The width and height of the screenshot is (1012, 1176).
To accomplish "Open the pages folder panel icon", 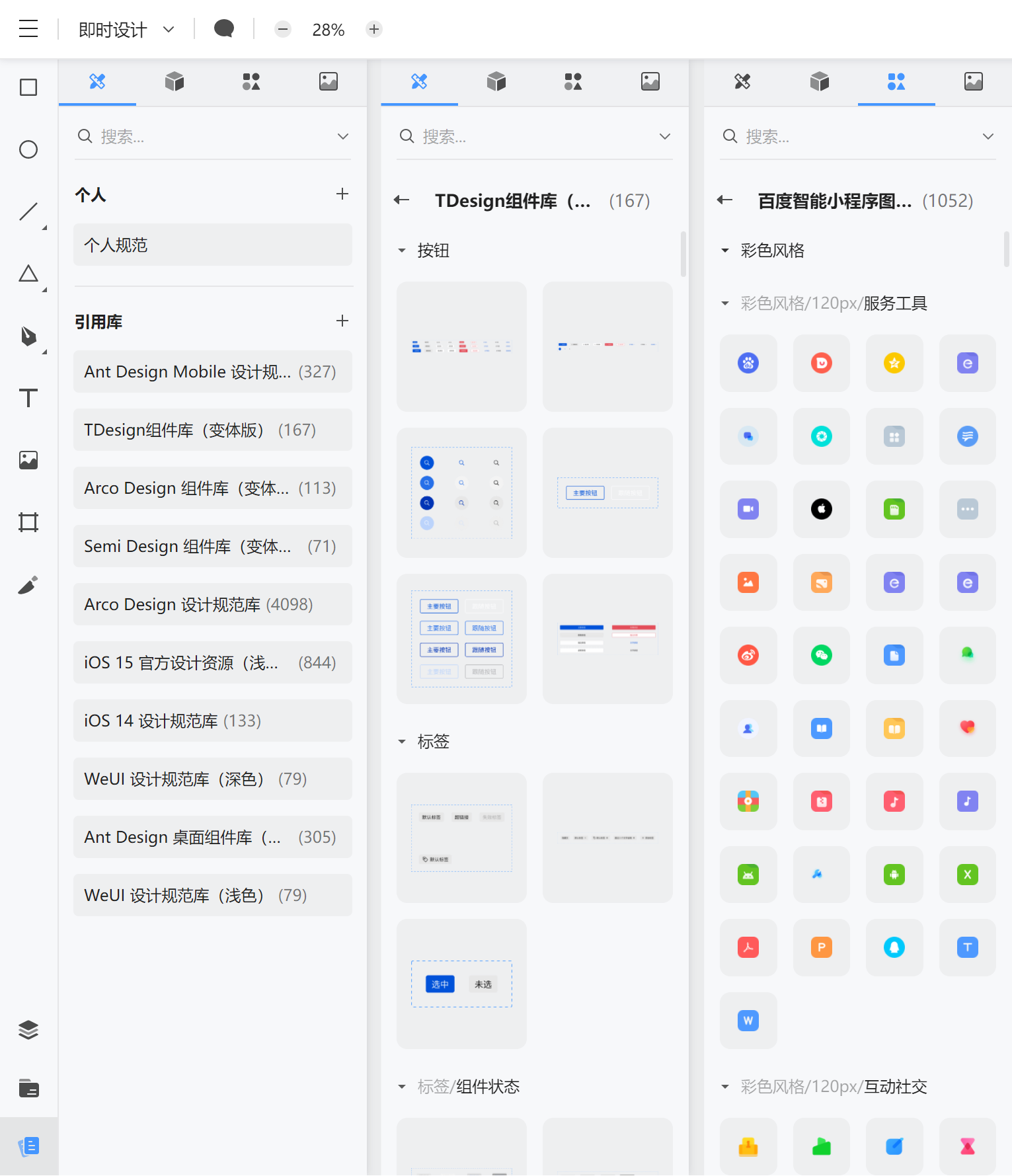I will (x=28, y=1088).
